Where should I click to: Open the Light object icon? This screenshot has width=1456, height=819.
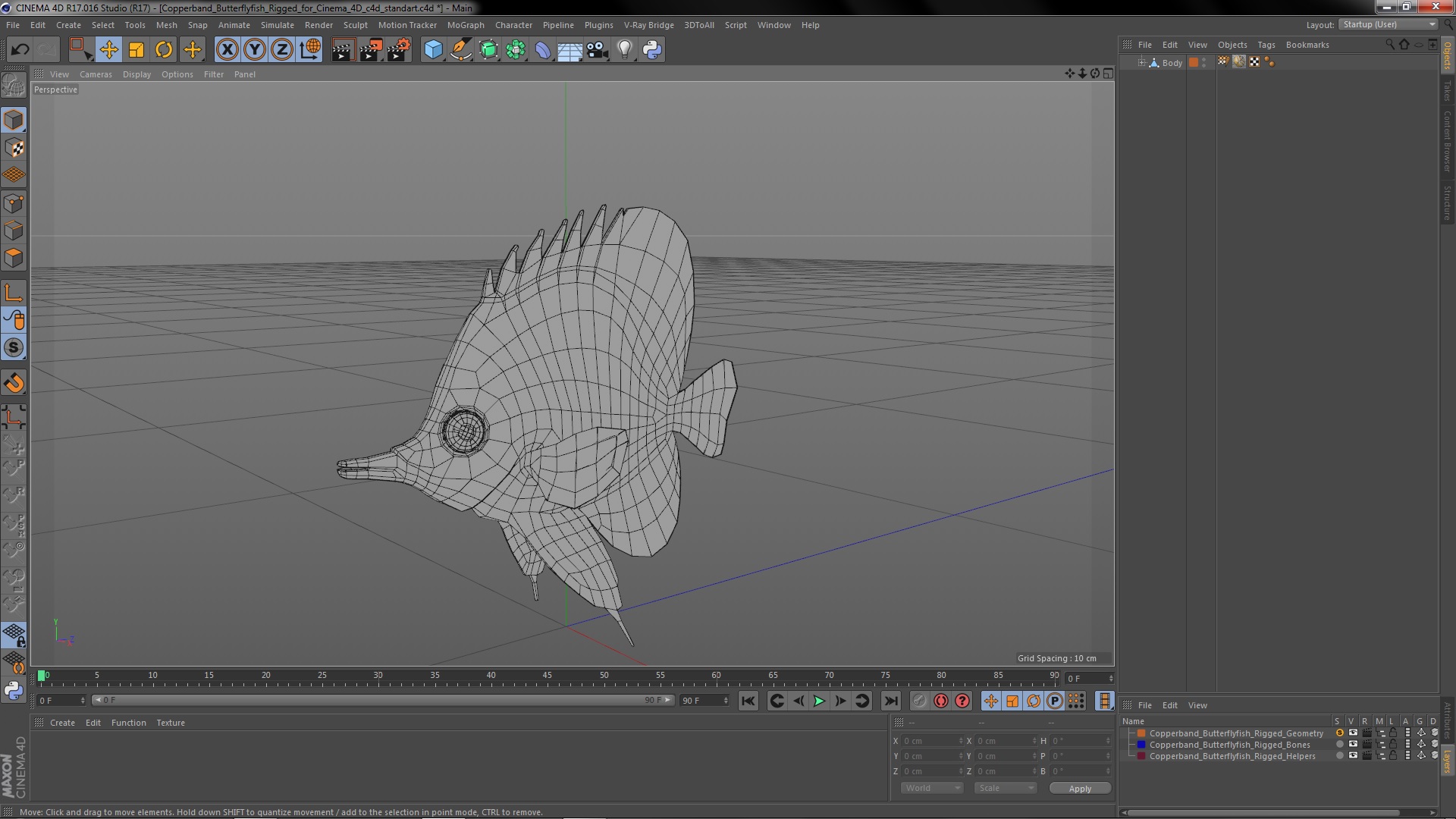[x=624, y=50]
